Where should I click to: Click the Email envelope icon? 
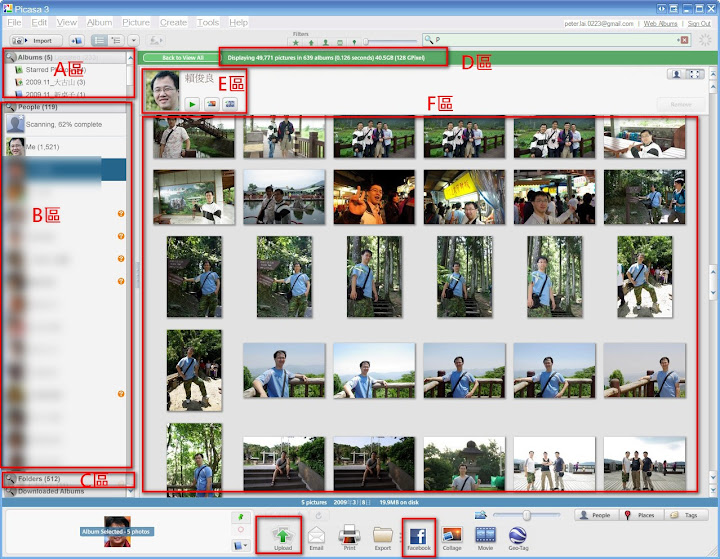coord(316,537)
